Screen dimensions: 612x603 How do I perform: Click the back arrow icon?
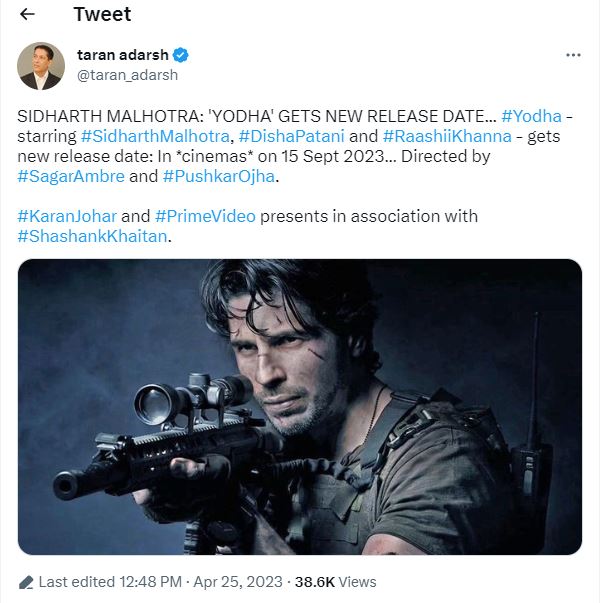(x=27, y=15)
